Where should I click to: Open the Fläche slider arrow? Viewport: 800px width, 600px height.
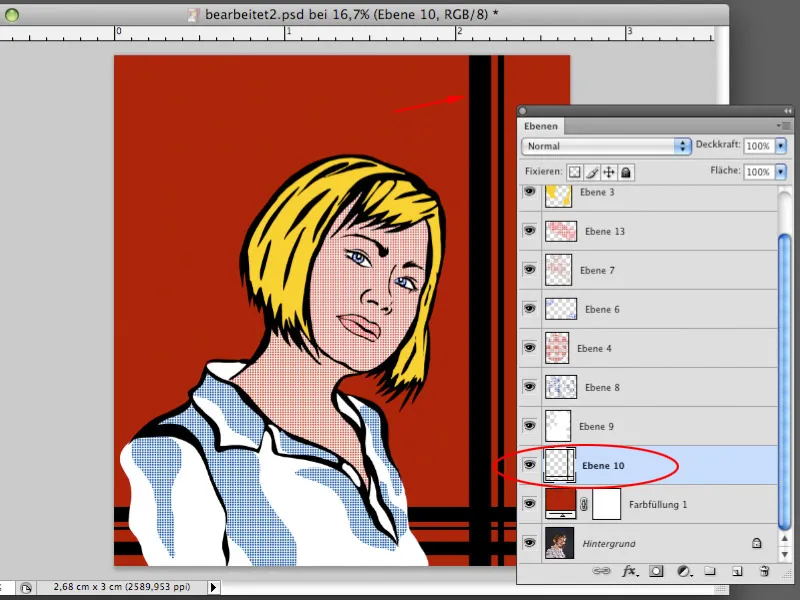coord(781,171)
